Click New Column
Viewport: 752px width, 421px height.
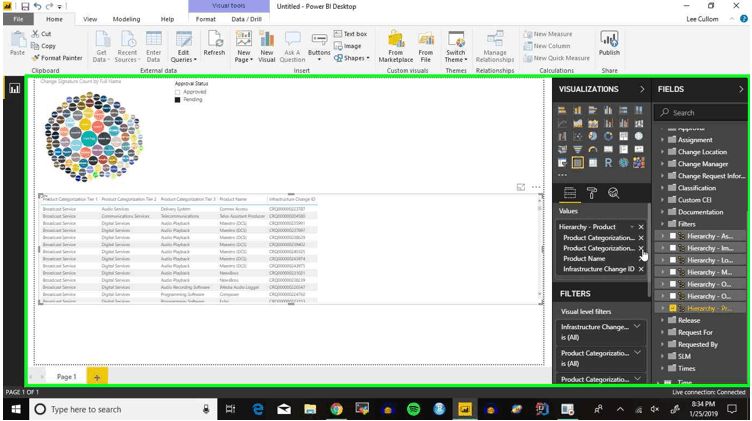[x=547, y=46]
